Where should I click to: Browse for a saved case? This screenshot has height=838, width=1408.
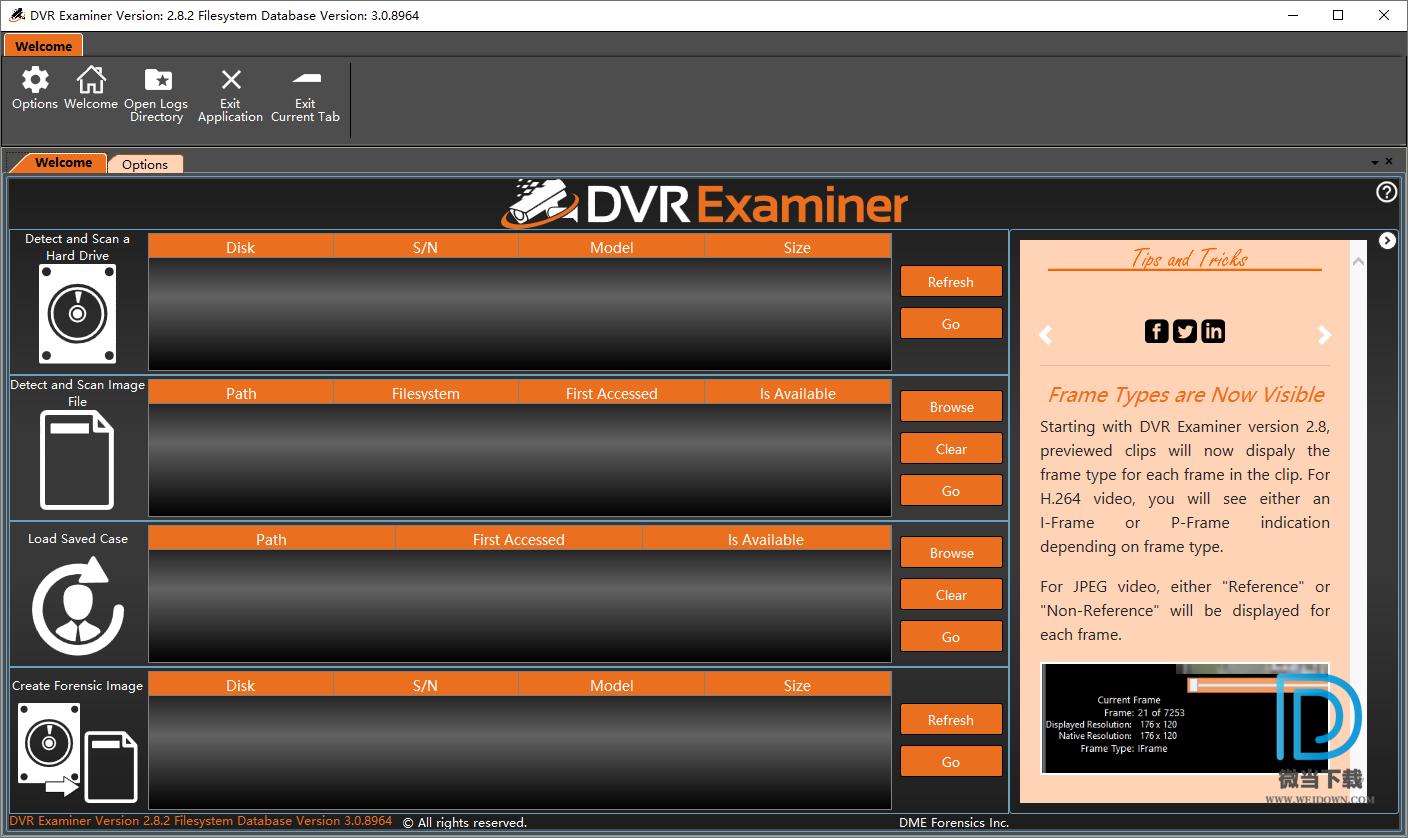pyautogui.click(x=951, y=553)
